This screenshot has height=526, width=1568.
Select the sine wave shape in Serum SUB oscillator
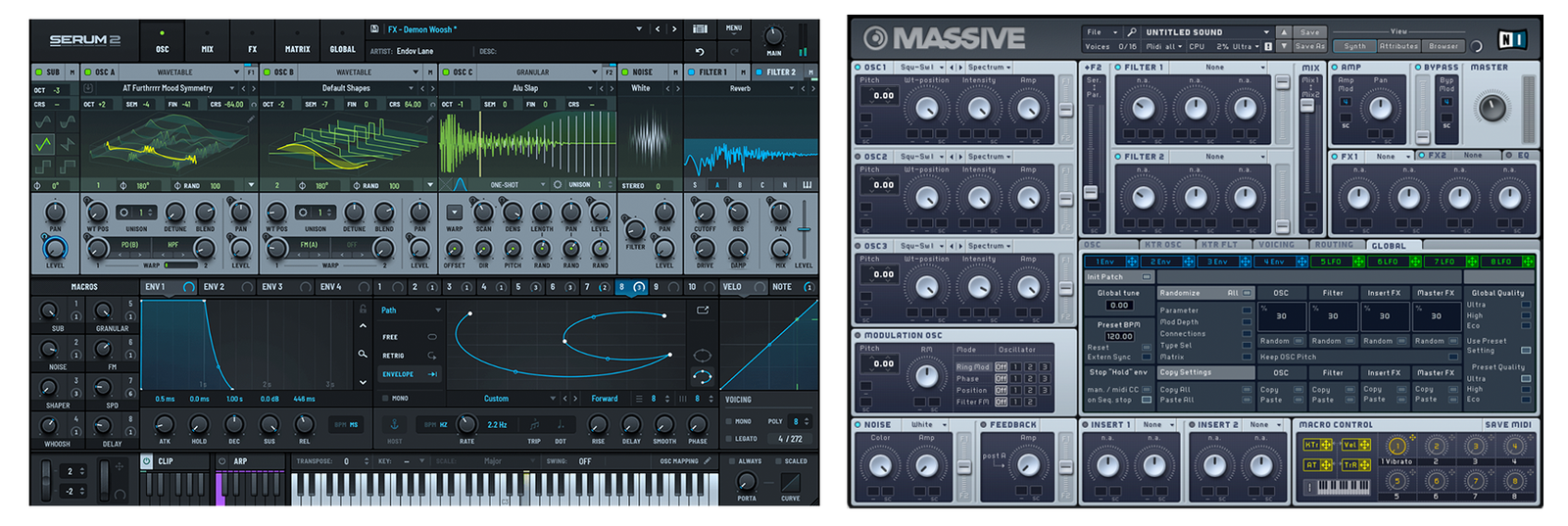point(43,121)
